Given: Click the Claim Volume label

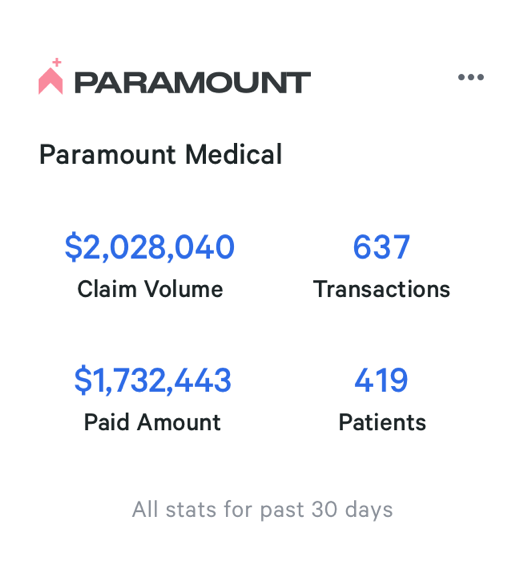Looking at the screenshot, I should [150, 289].
